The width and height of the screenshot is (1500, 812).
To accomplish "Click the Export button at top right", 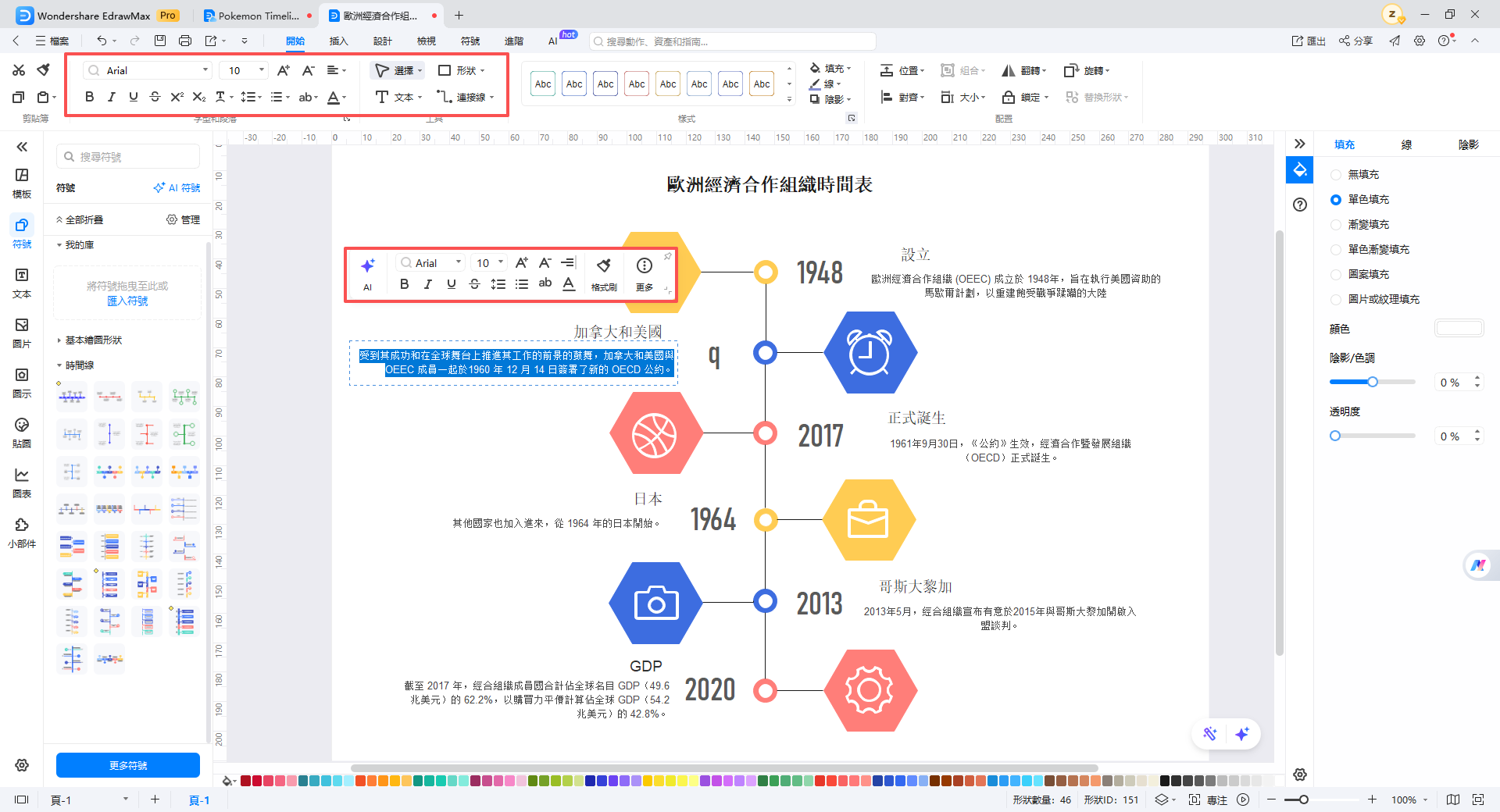I will (x=1309, y=41).
